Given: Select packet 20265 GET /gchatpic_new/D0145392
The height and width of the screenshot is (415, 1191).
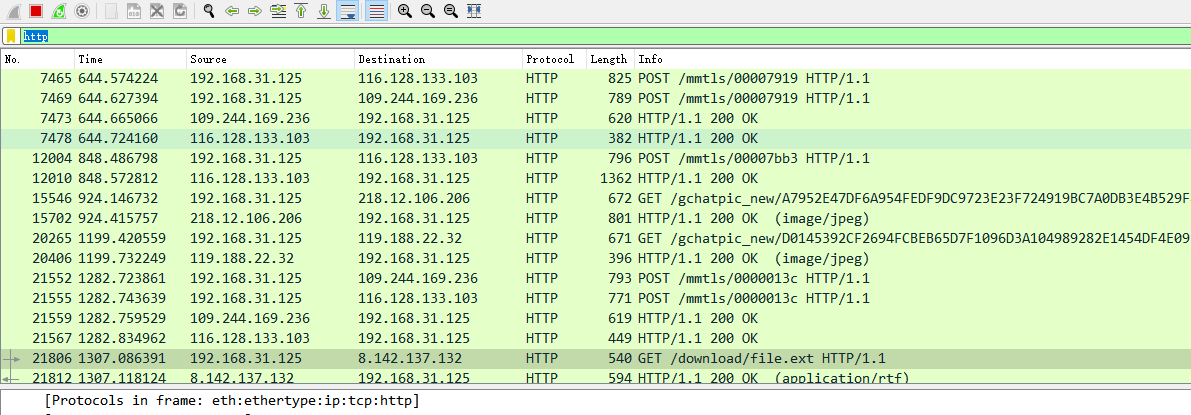Looking at the screenshot, I should 596,238.
